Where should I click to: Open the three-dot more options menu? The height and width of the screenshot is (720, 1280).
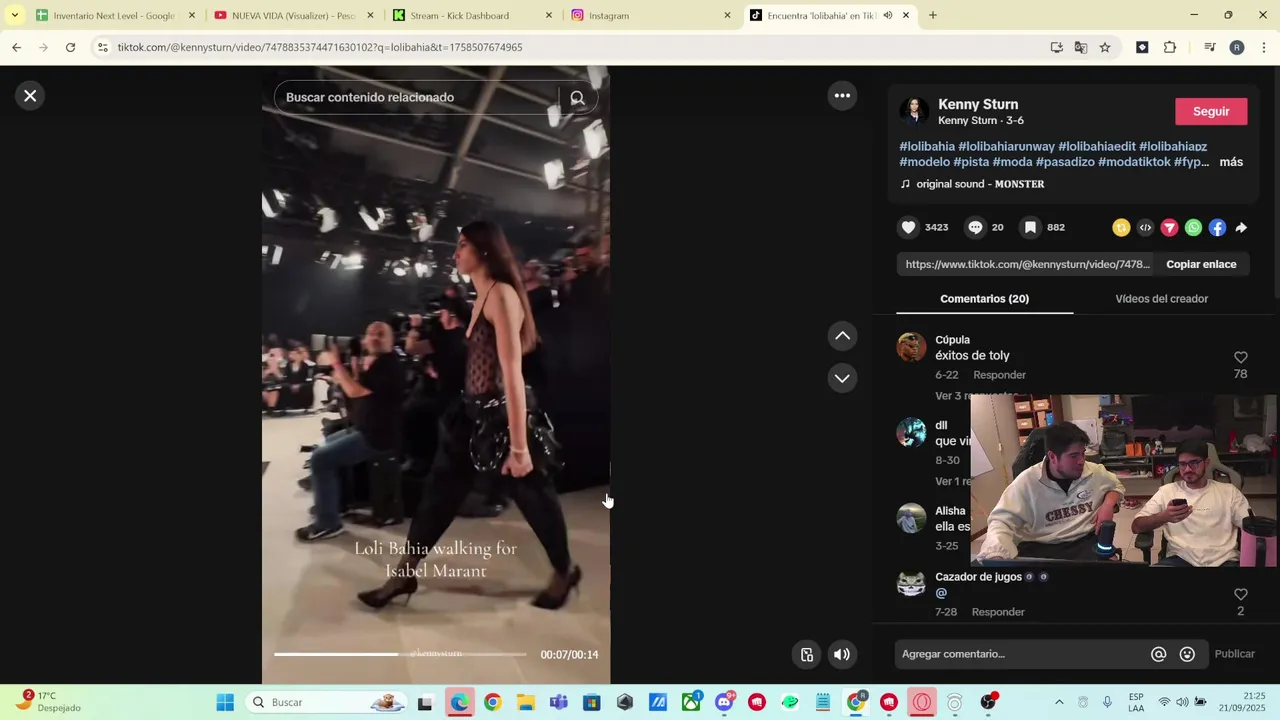842,96
